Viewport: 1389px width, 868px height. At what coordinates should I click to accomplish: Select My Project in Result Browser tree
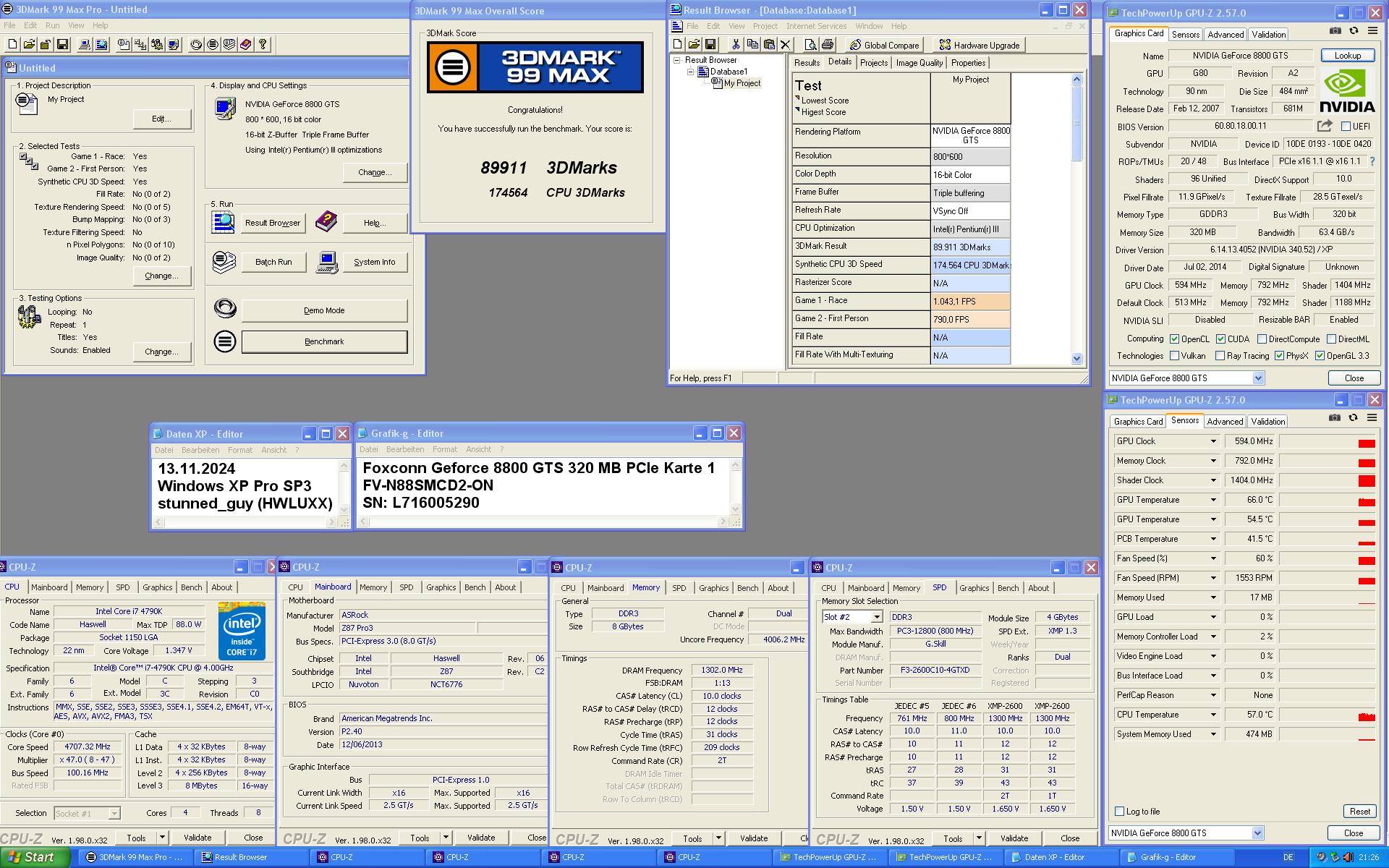pyautogui.click(x=742, y=83)
